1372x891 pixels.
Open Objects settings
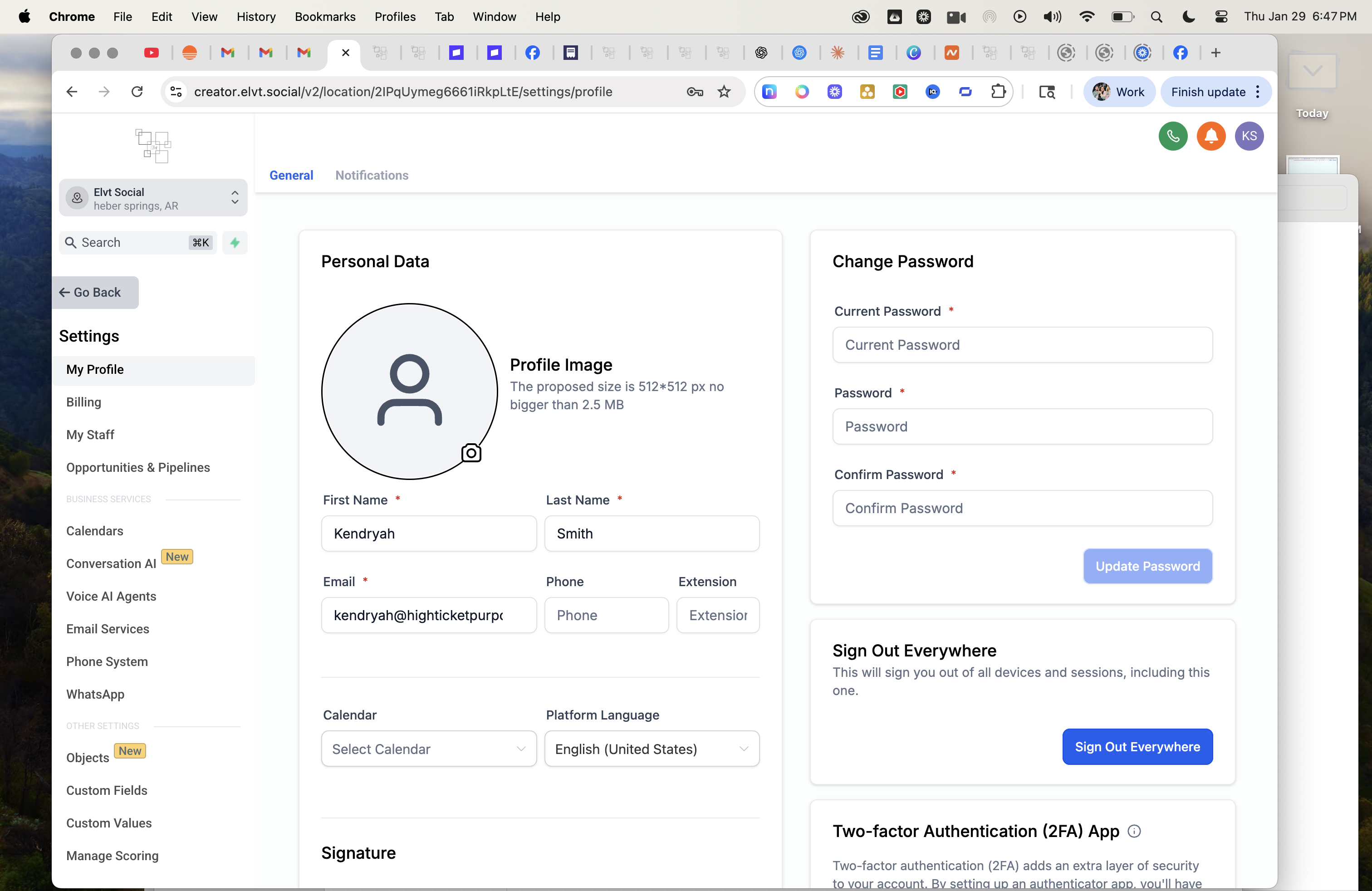[88, 758]
